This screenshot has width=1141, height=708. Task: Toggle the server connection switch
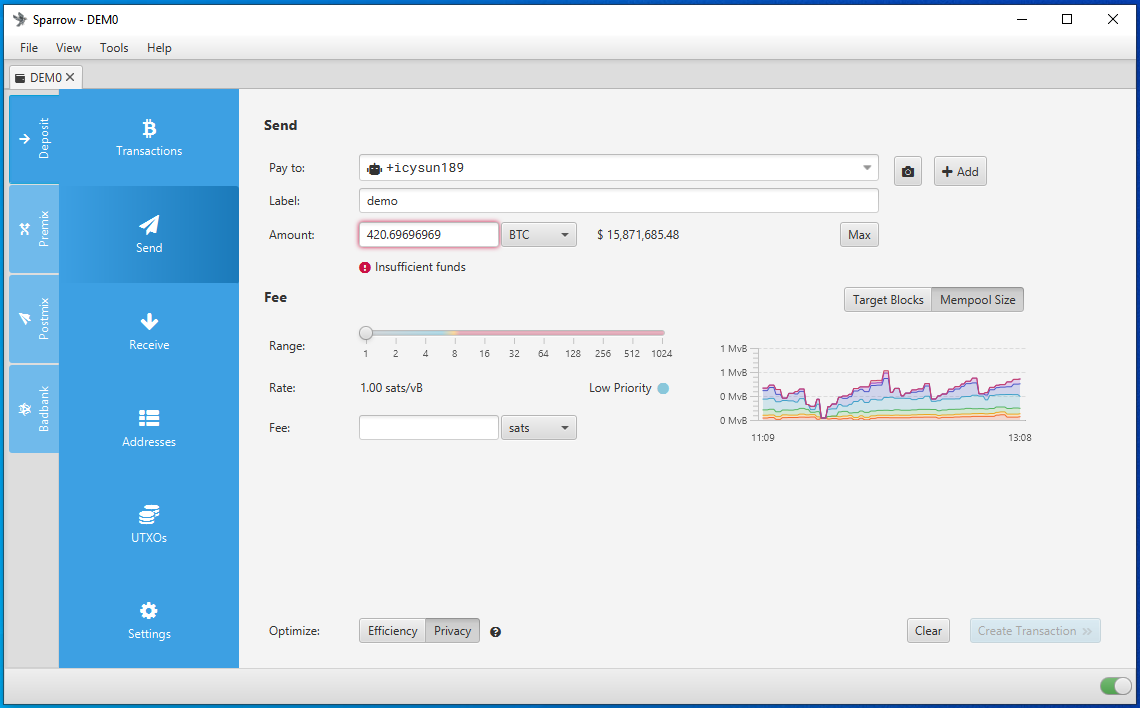pyautogui.click(x=1115, y=685)
